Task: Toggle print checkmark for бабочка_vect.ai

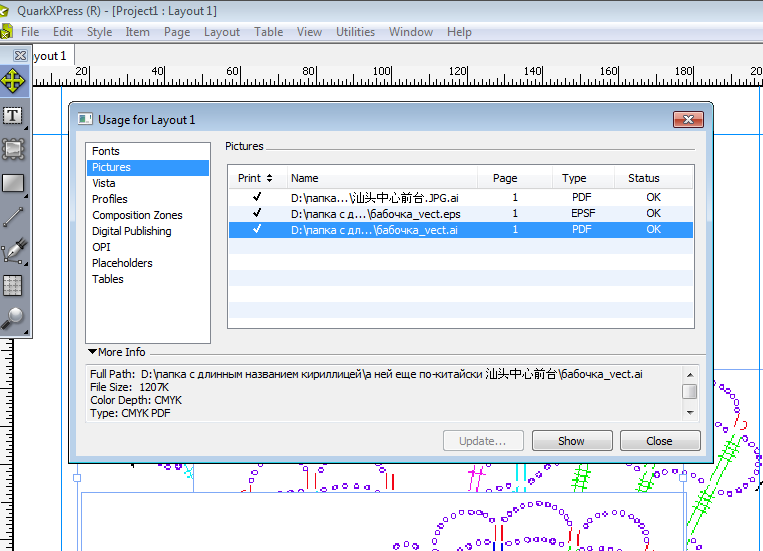Action: [257, 229]
